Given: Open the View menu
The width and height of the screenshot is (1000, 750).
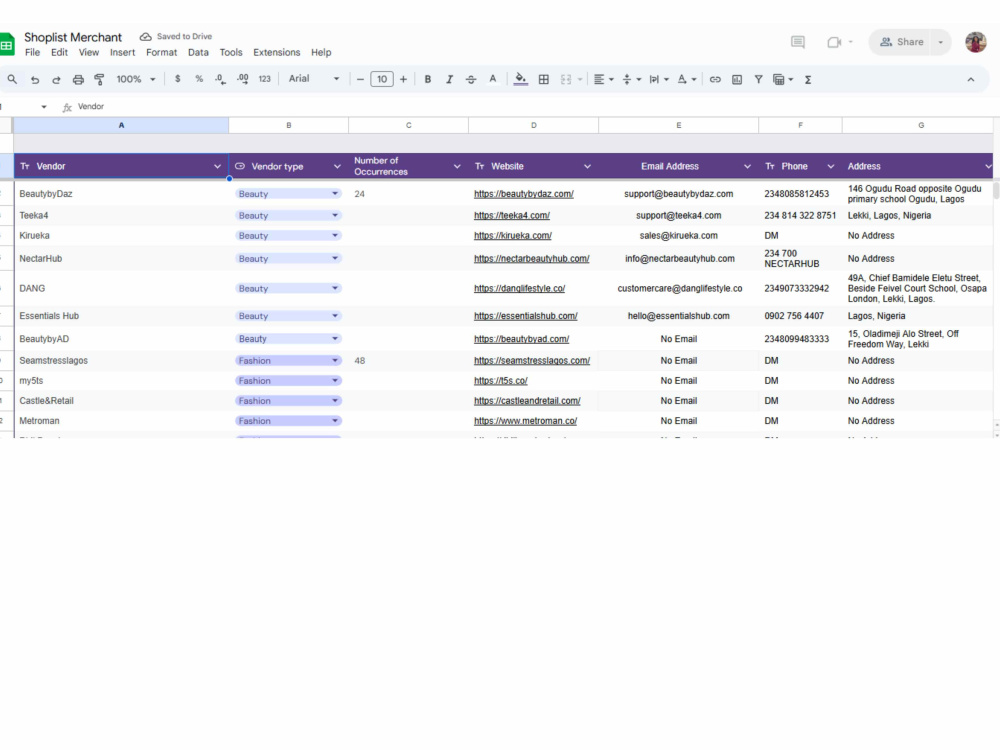Looking at the screenshot, I should (x=89, y=52).
